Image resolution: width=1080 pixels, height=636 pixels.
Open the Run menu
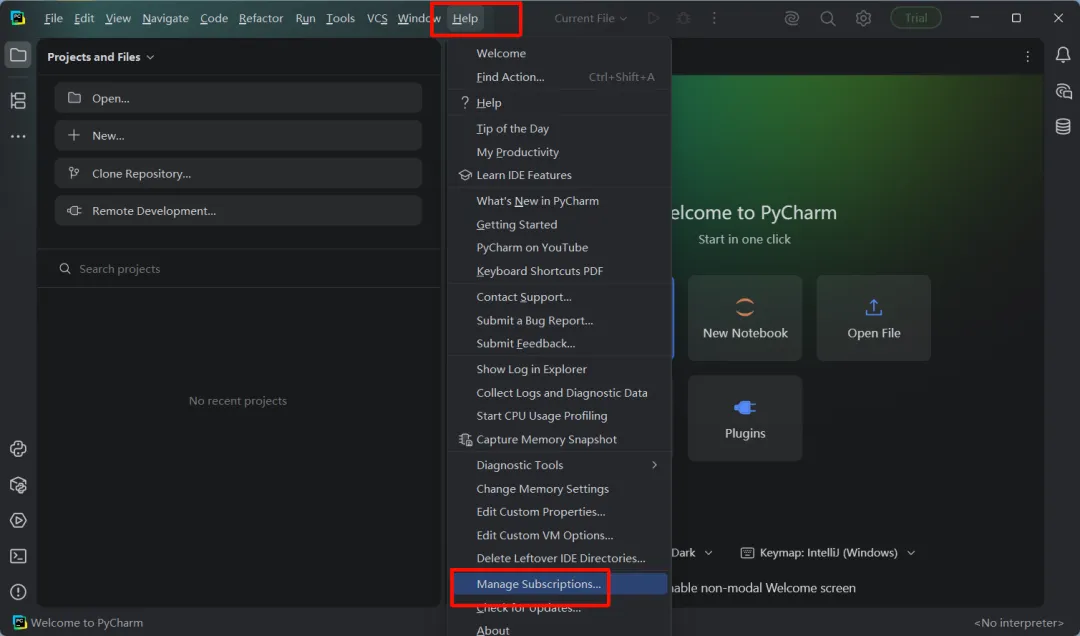305,19
